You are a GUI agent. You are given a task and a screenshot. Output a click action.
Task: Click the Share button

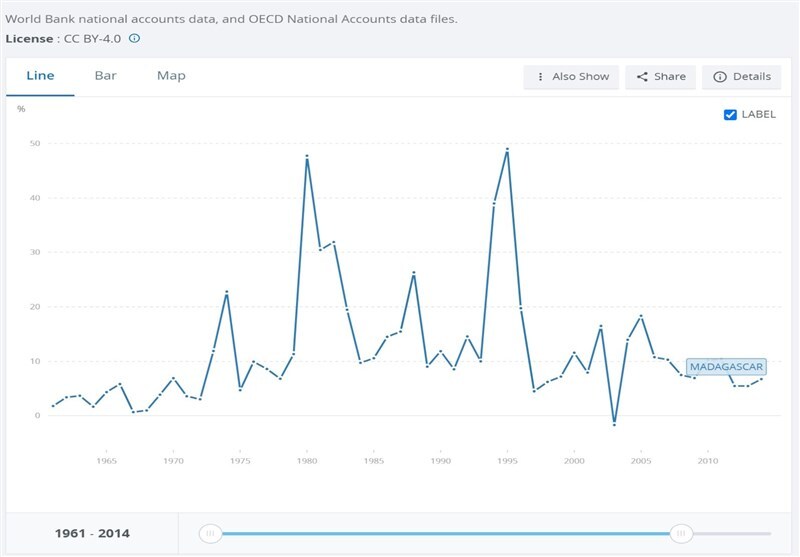(x=660, y=77)
